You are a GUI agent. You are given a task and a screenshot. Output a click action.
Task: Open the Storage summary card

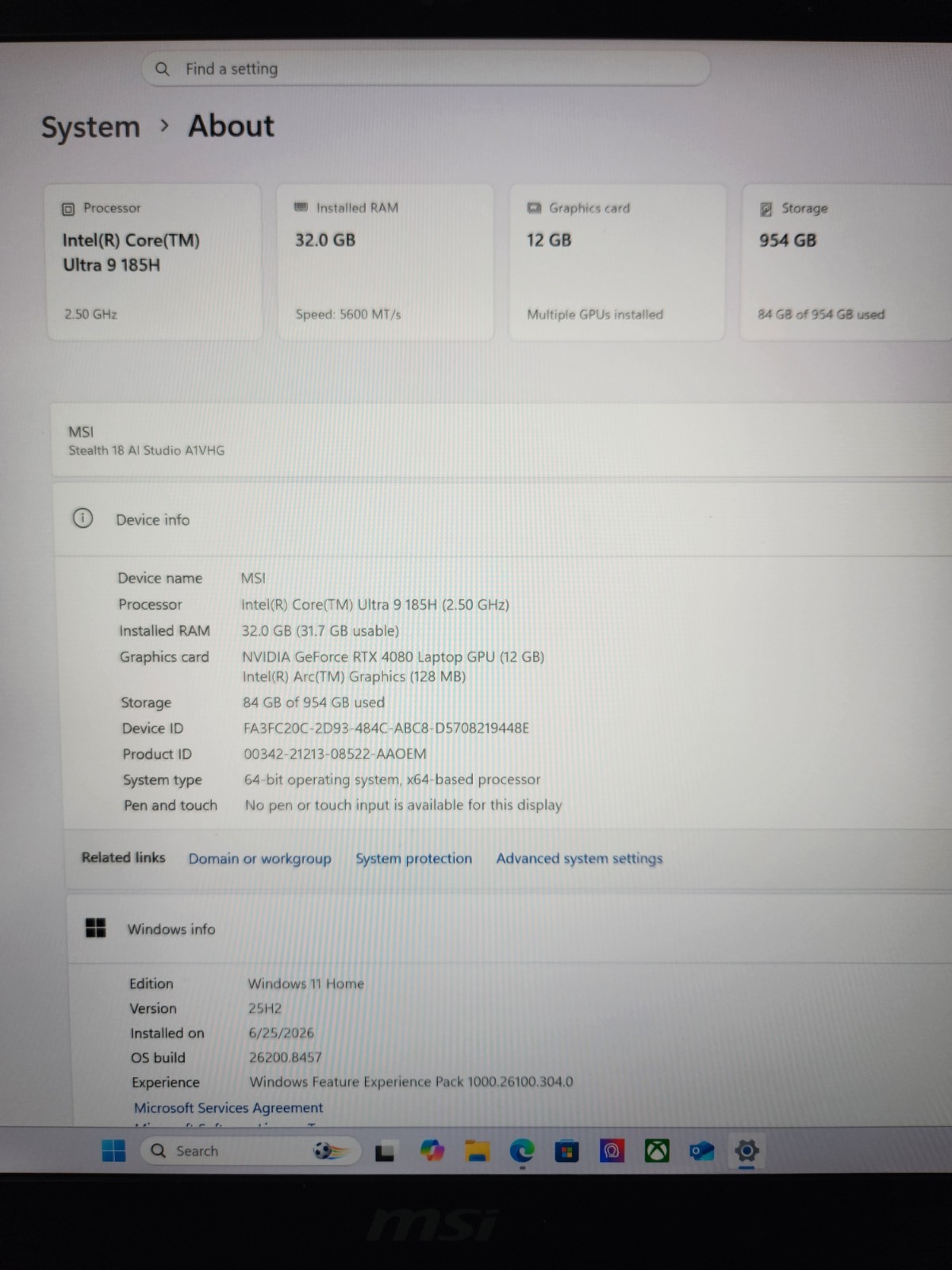846,262
